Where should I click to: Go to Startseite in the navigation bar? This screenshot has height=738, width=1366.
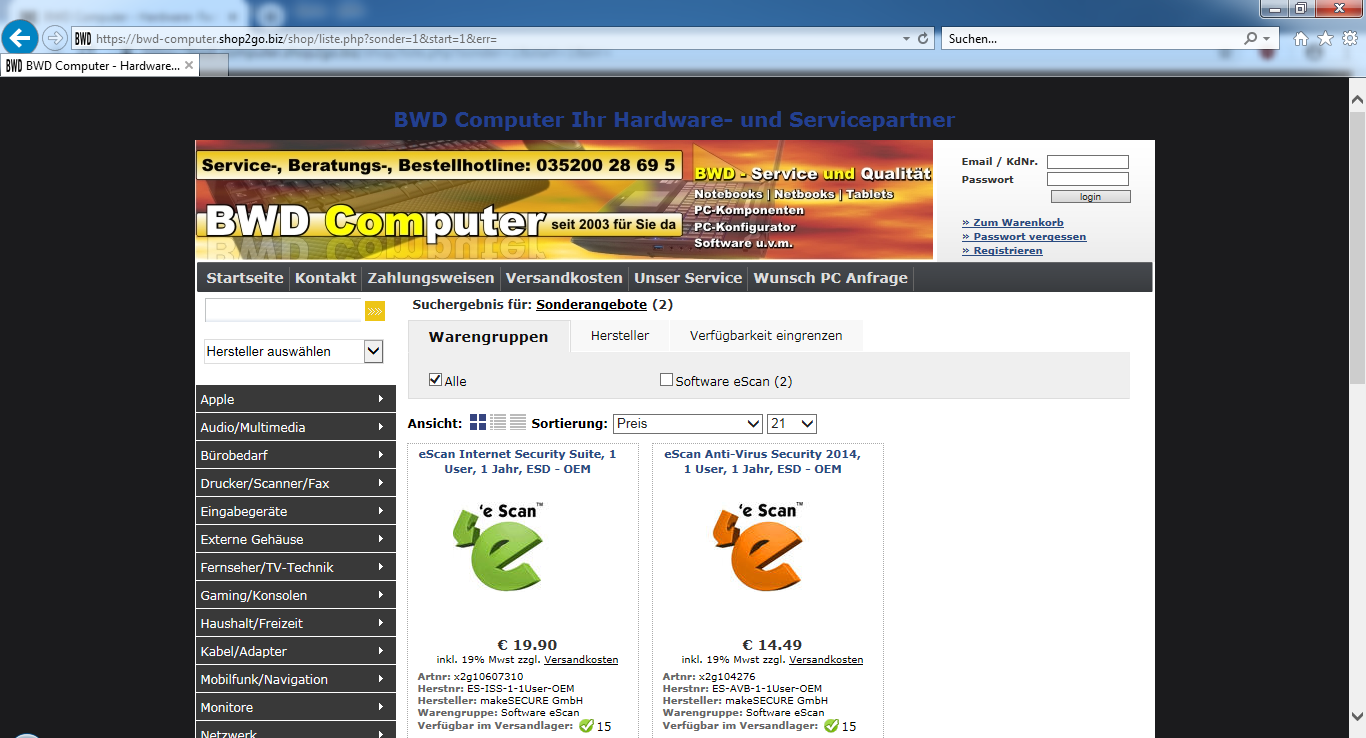(x=245, y=278)
